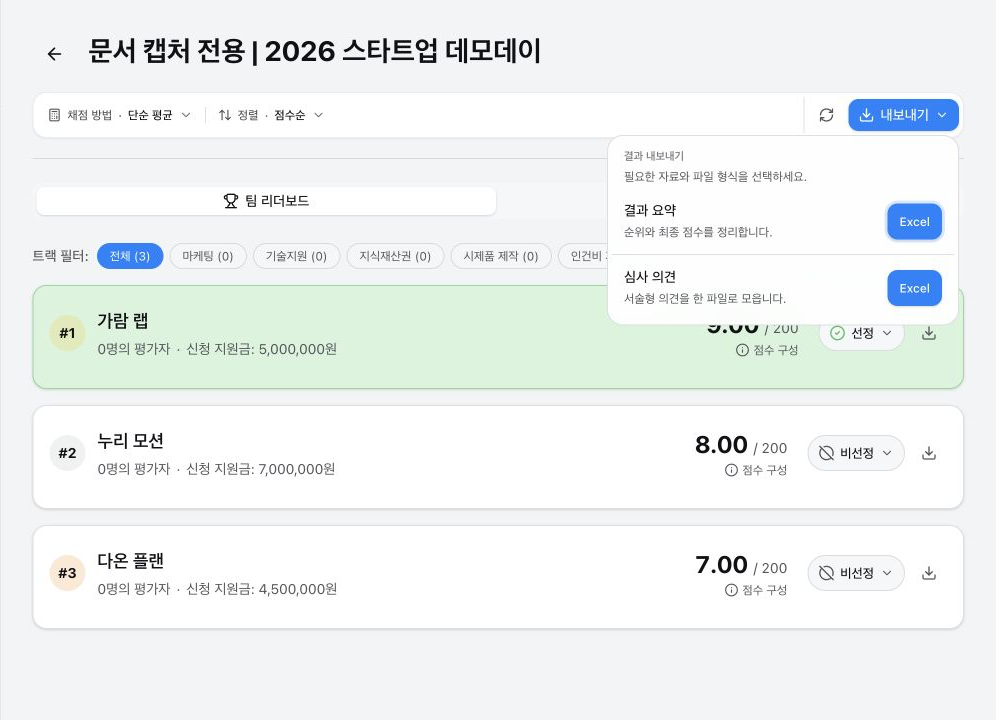Screen dimensions: 996x720
Task: Go back using the left arrow icon
Action: click(x=55, y=54)
